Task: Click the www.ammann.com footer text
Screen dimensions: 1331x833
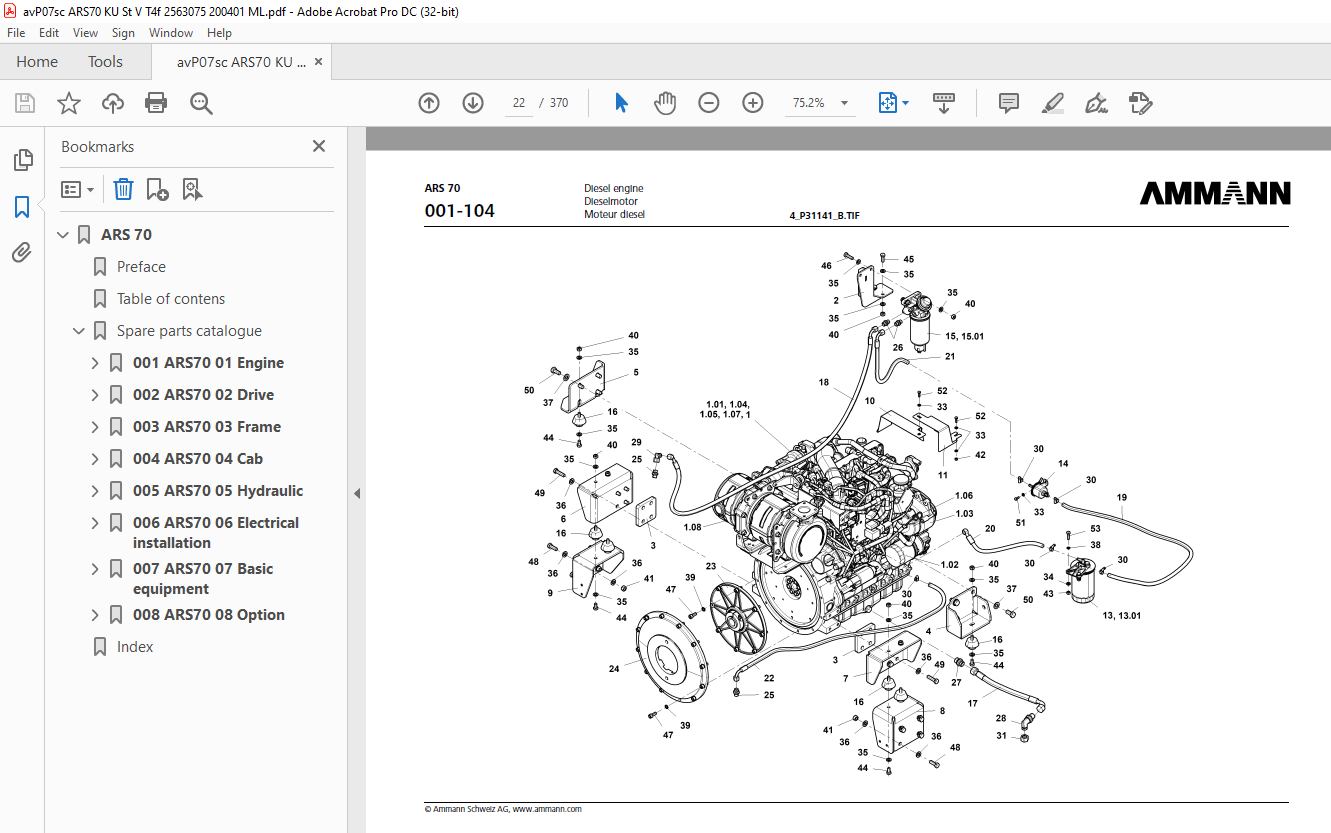Action: pyautogui.click(x=547, y=809)
